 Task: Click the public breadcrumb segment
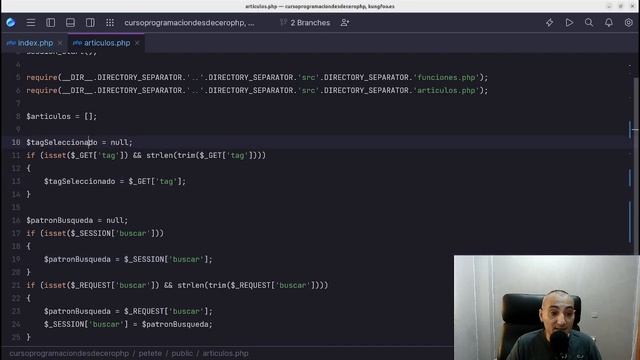pyautogui.click(x=182, y=353)
